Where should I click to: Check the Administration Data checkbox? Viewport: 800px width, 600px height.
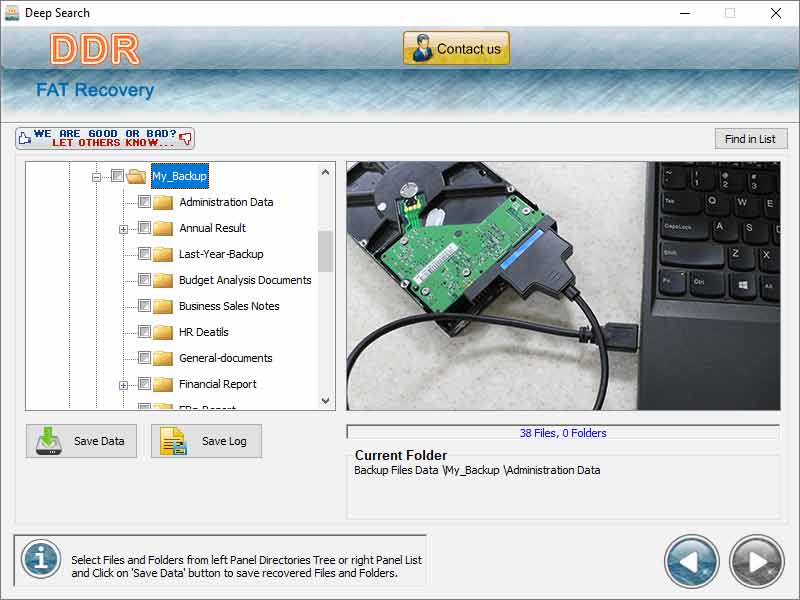pos(144,202)
